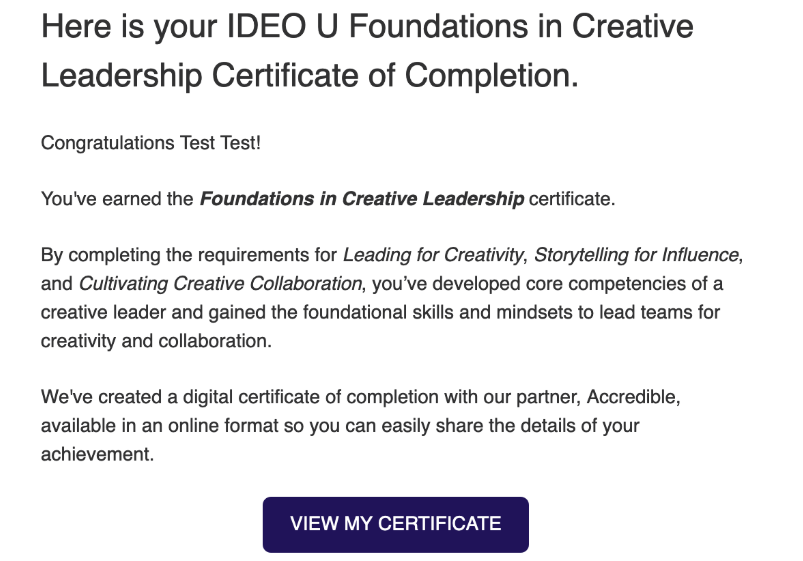Click bold "Foundations in Creative Leadership" text
Image resolution: width=803 pixels, height=561 pixels.
pyautogui.click(x=362, y=199)
